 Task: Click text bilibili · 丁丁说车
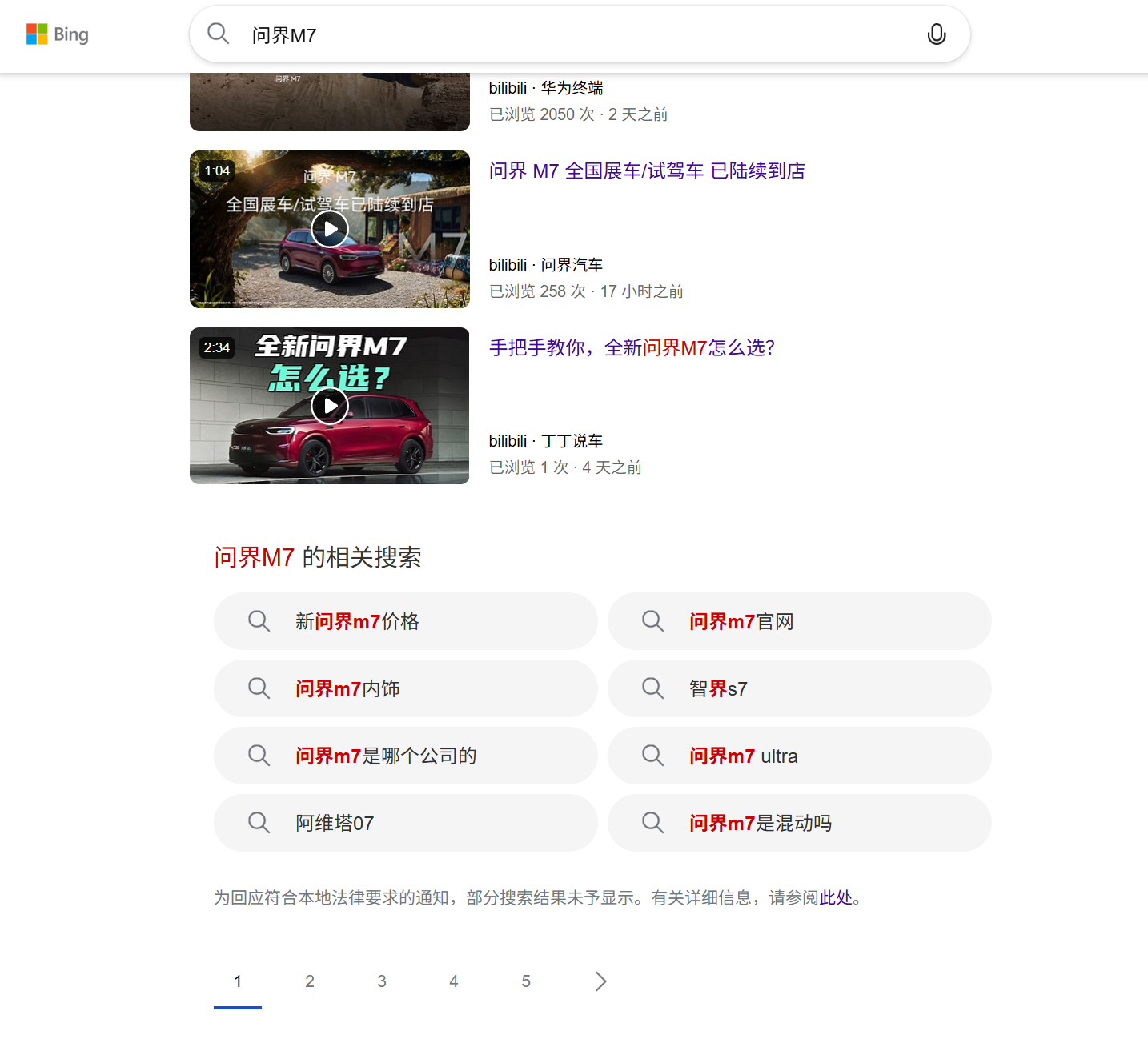tap(546, 441)
